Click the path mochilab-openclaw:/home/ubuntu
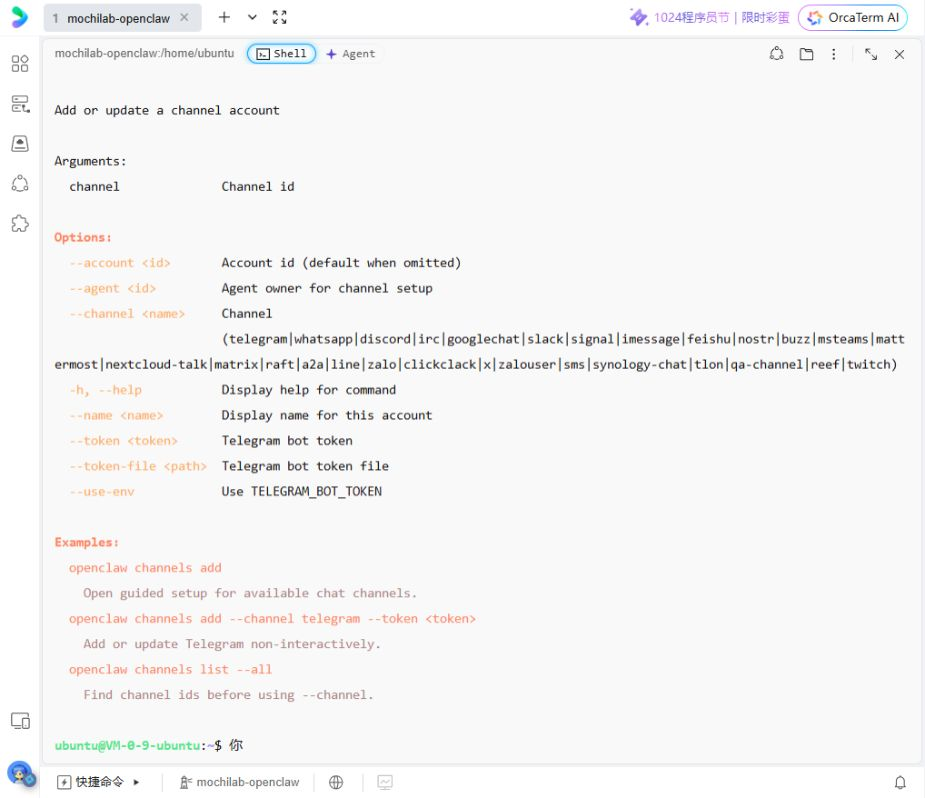The width and height of the screenshot is (925, 798). 145,54
